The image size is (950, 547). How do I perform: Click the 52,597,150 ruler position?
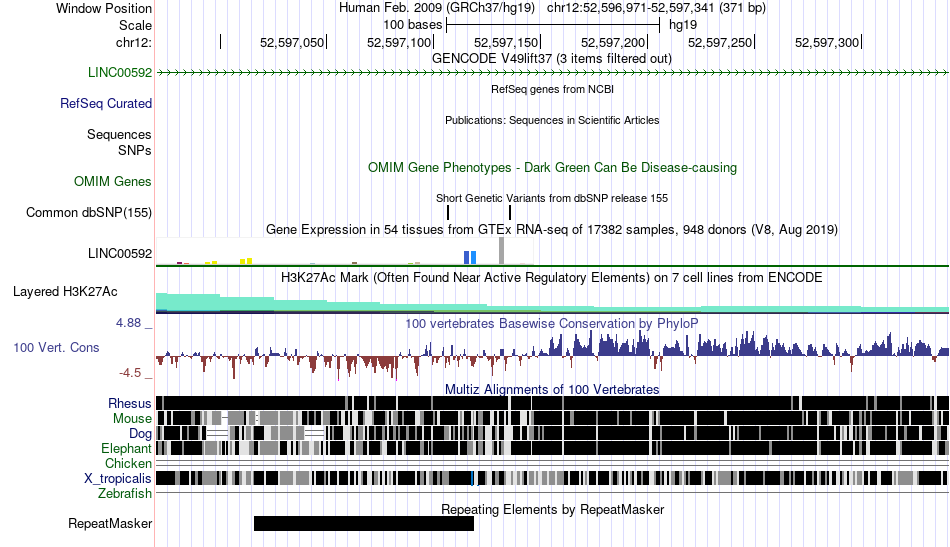[x=506, y=42]
